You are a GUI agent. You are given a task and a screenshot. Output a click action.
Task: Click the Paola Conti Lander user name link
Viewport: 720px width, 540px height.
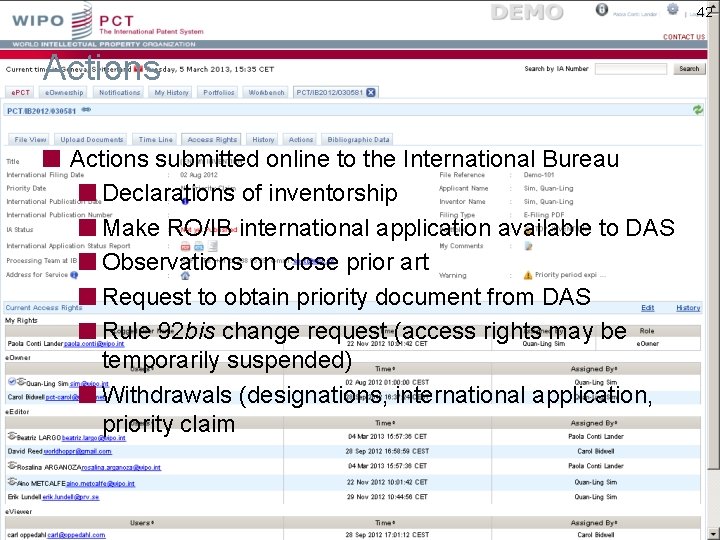(x=635, y=14)
